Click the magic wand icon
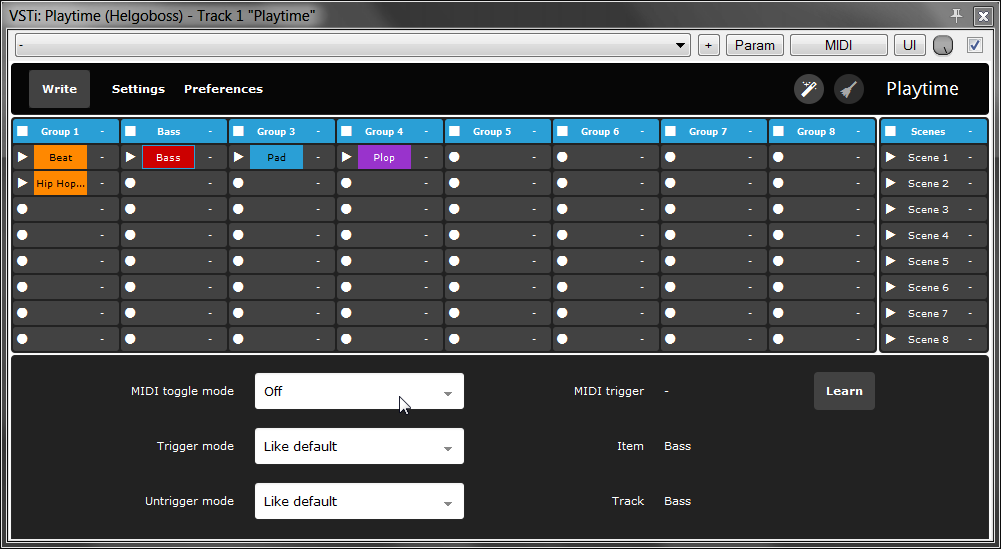 point(809,89)
